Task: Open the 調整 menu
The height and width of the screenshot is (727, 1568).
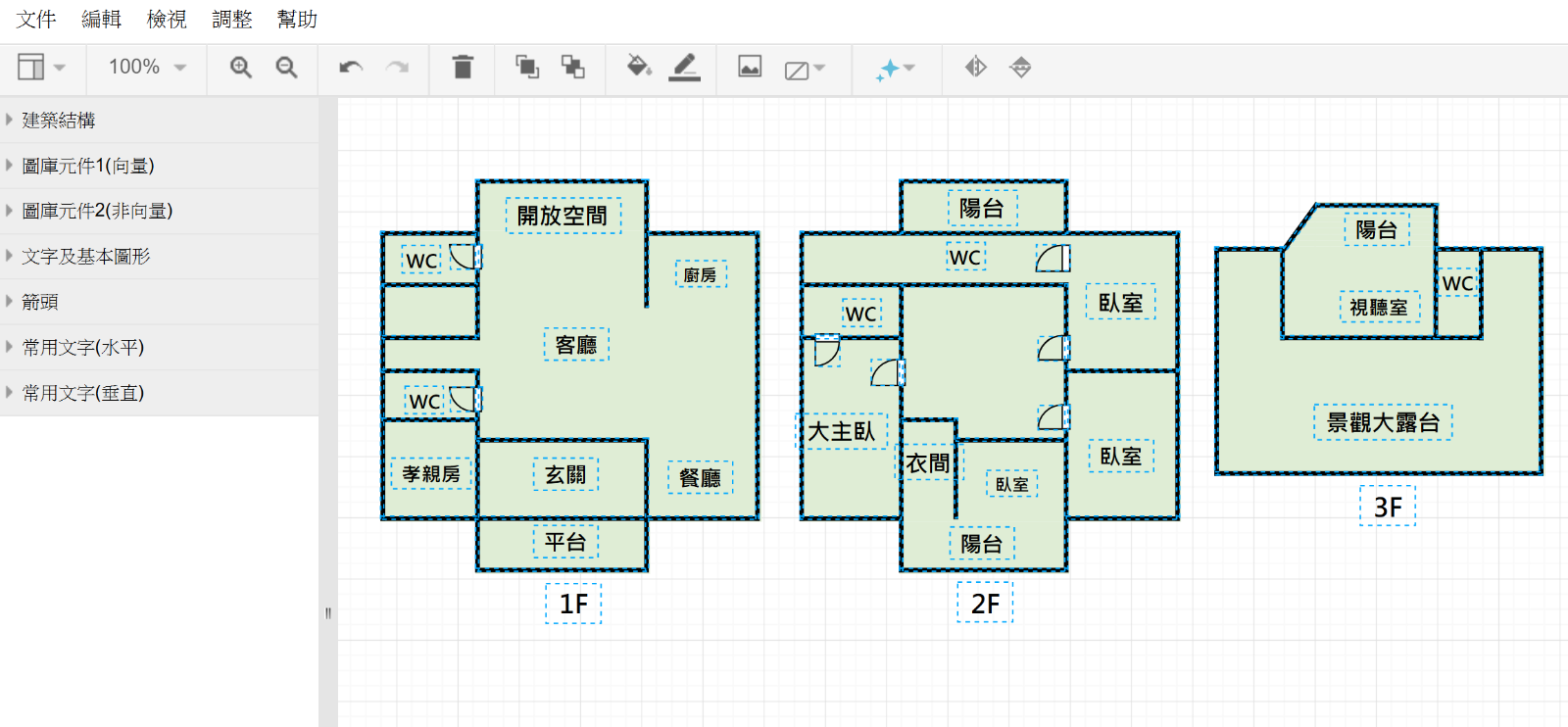Action: [232, 20]
